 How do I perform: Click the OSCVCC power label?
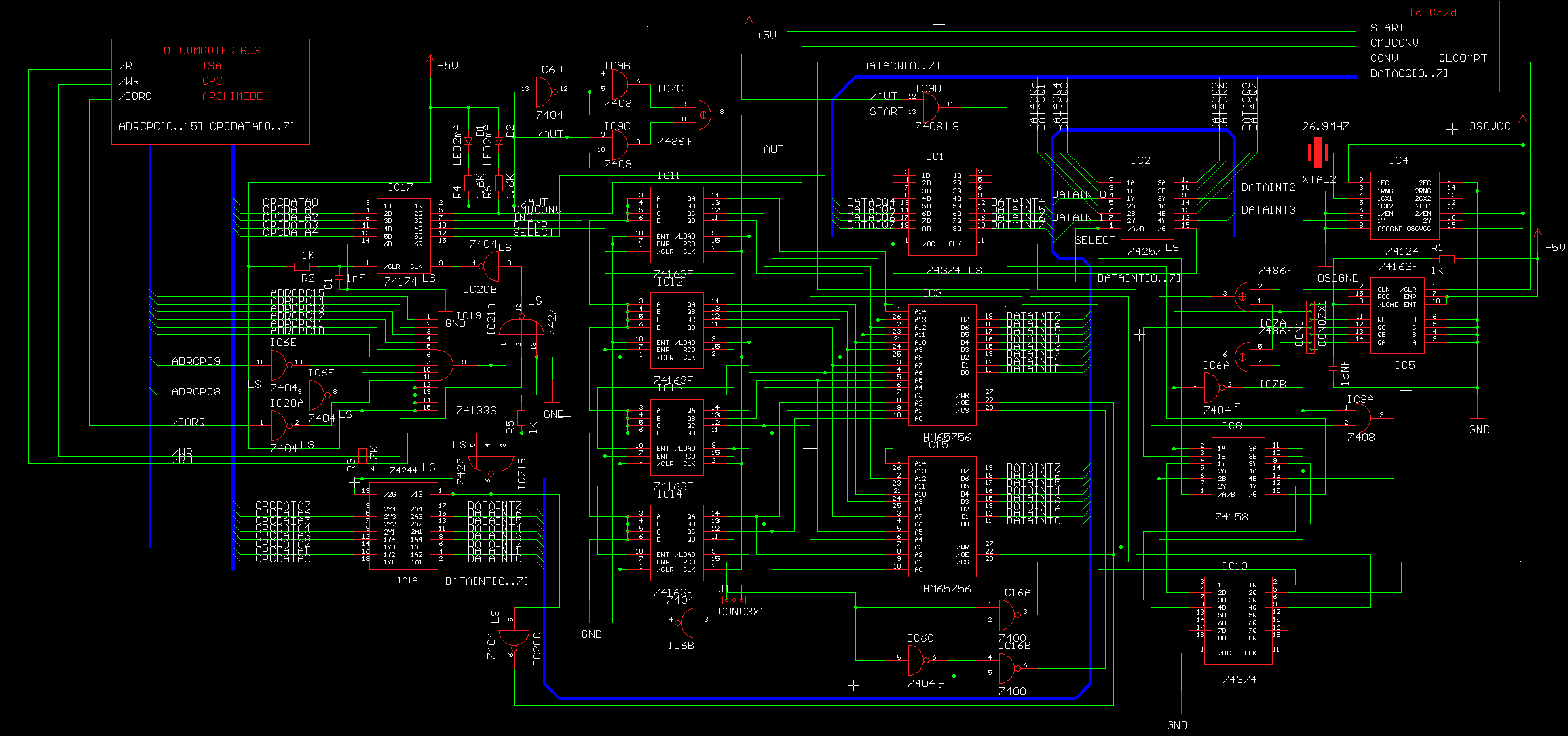tap(1489, 126)
